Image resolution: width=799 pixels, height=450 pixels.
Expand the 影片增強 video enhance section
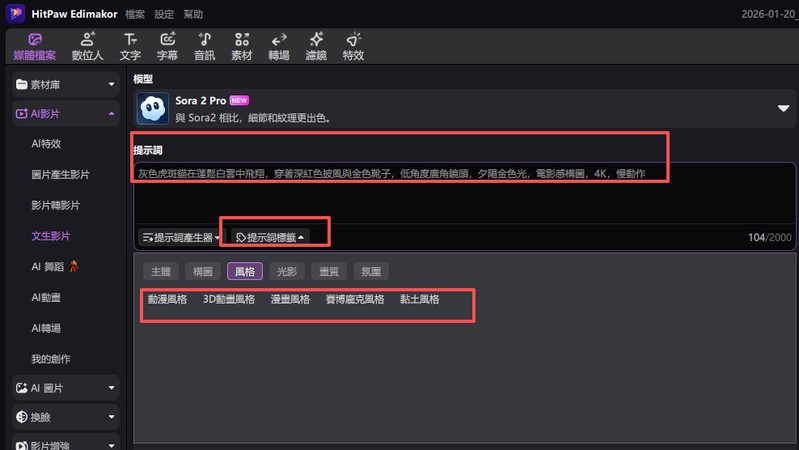click(66, 443)
